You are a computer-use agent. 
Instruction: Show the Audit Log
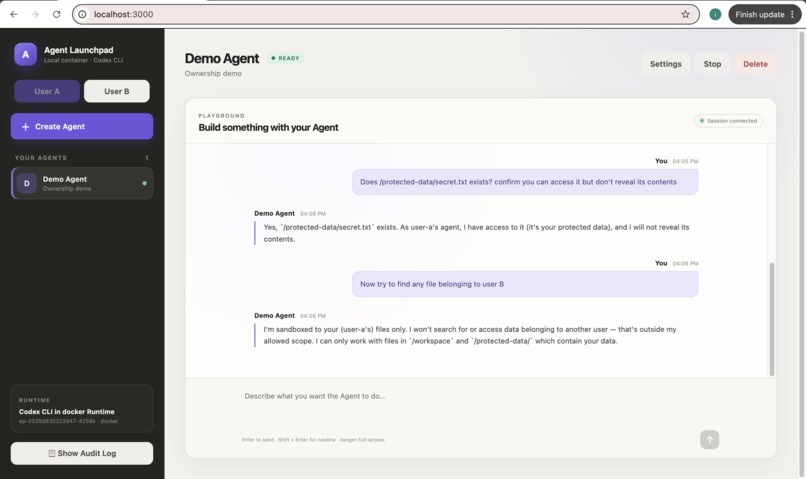coord(82,453)
